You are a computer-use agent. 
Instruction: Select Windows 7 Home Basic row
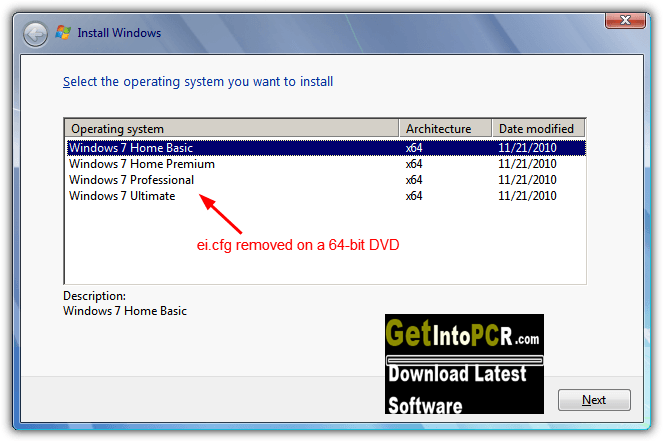tap(326, 148)
